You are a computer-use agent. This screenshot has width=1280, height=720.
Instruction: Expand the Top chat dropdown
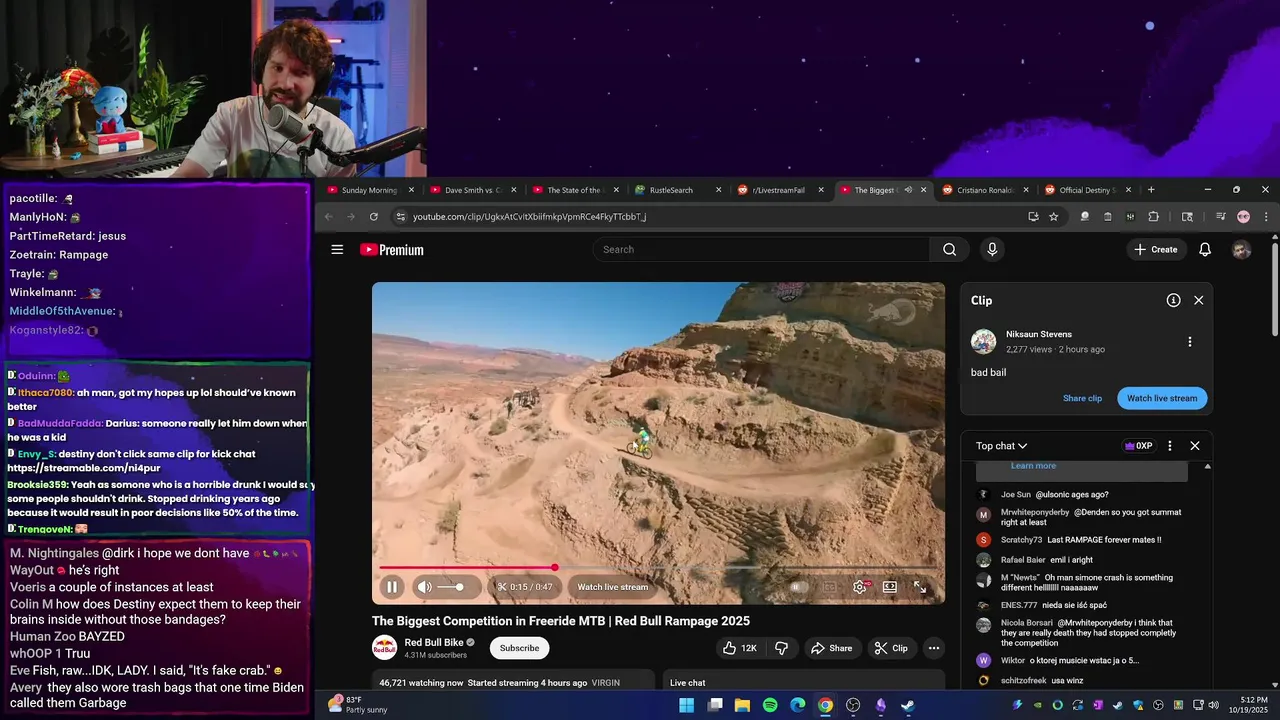tap(1002, 446)
